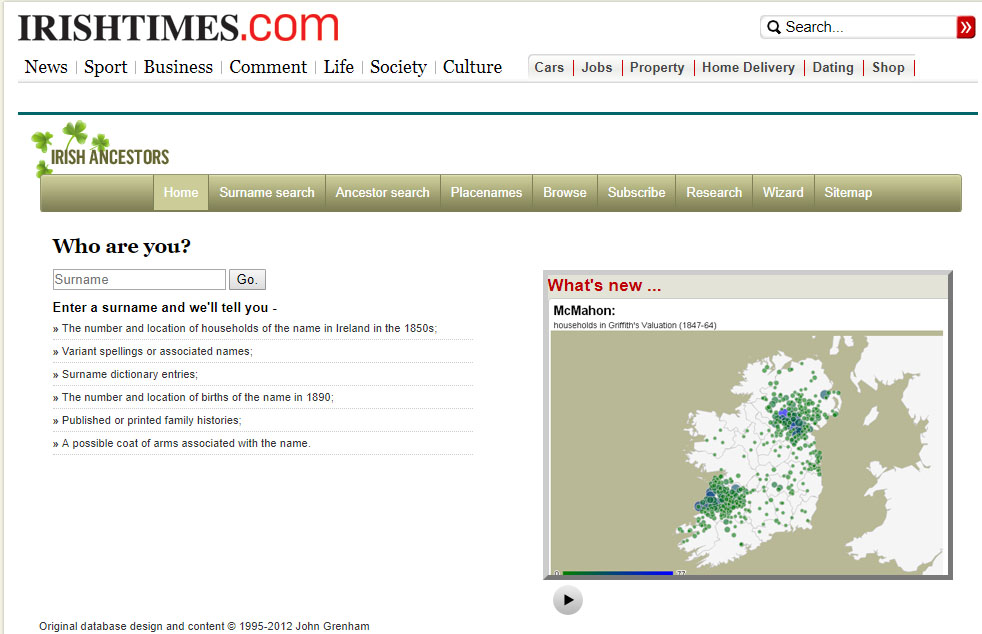Select the Research tab
The width and height of the screenshot is (982, 634).
tap(714, 192)
